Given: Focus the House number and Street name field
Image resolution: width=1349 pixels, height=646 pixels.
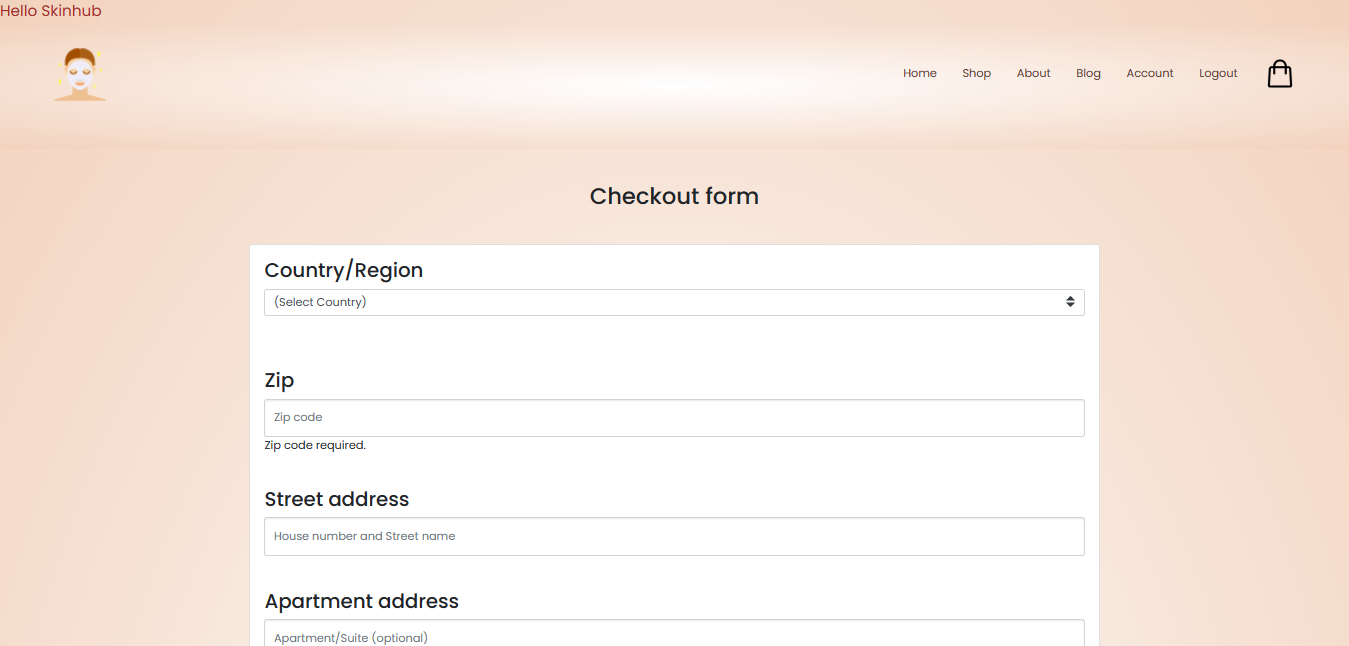Looking at the screenshot, I should point(674,536).
